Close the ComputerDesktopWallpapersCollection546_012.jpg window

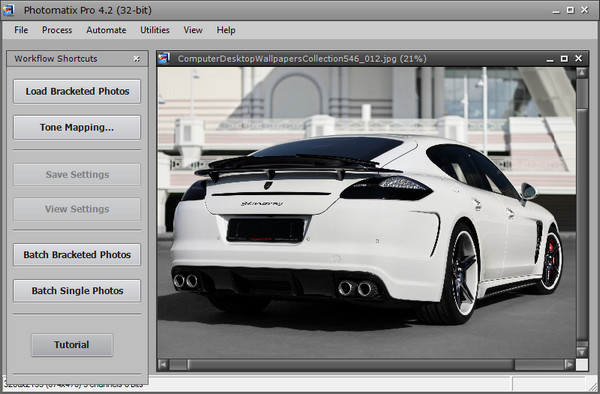coord(578,59)
